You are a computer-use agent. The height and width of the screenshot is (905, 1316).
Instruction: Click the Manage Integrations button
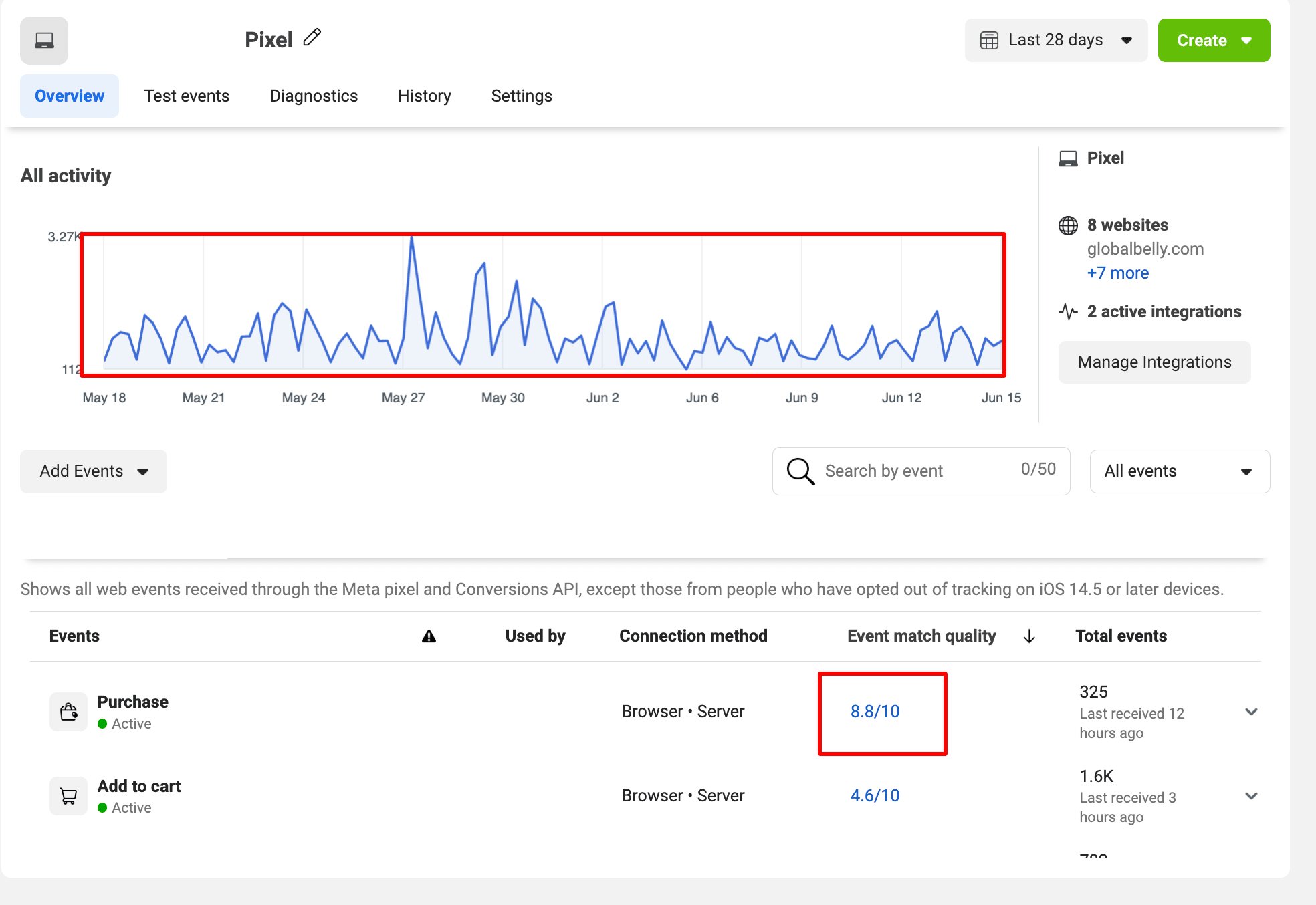[1154, 362]
